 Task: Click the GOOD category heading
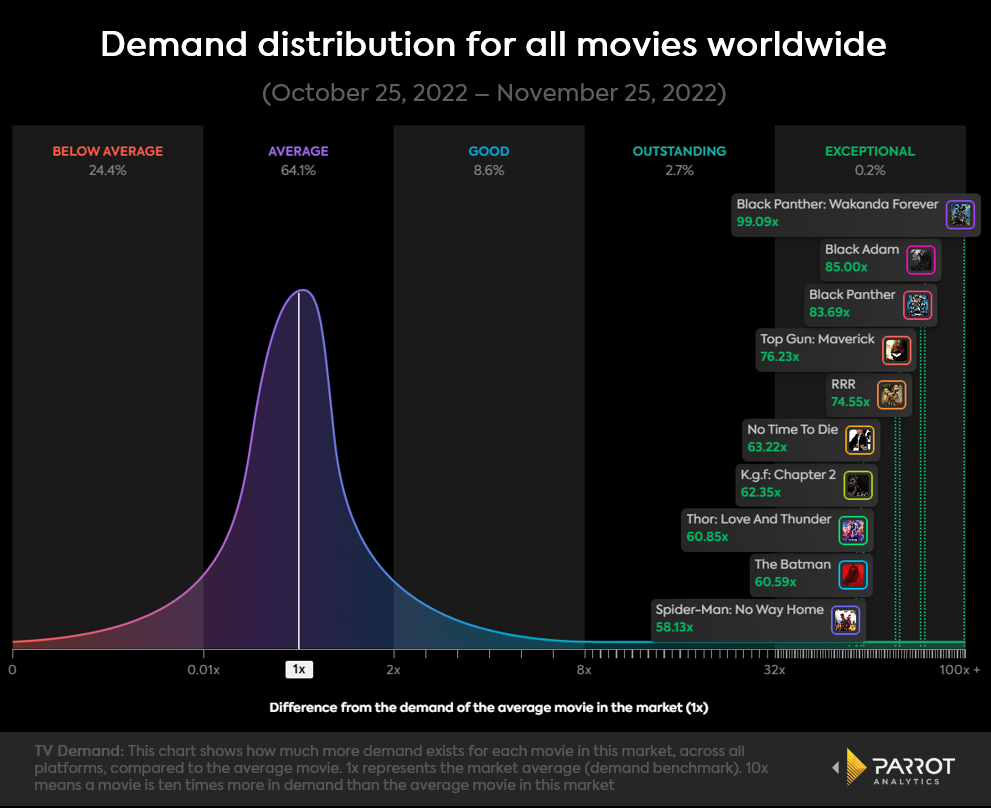(489, 151)
